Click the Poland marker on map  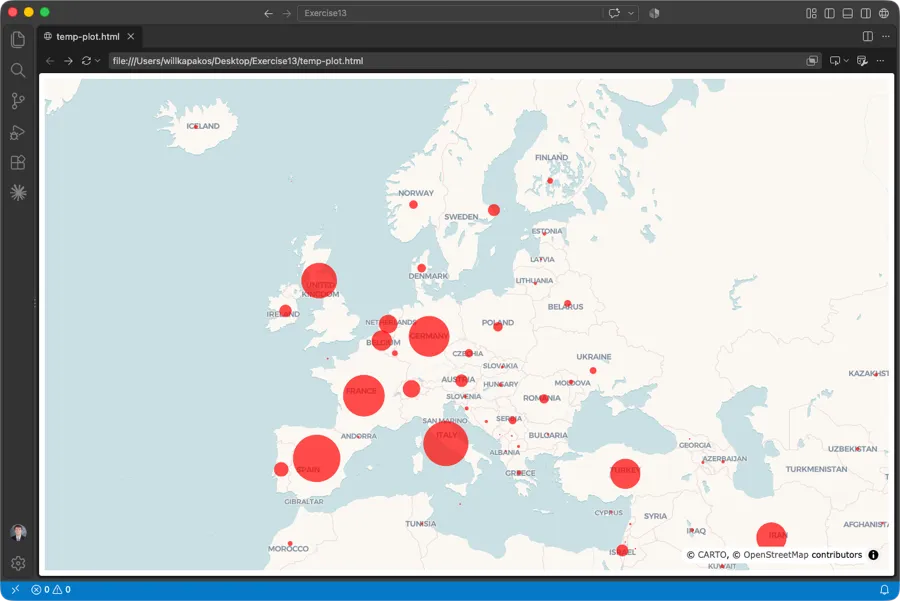point(498,327)
